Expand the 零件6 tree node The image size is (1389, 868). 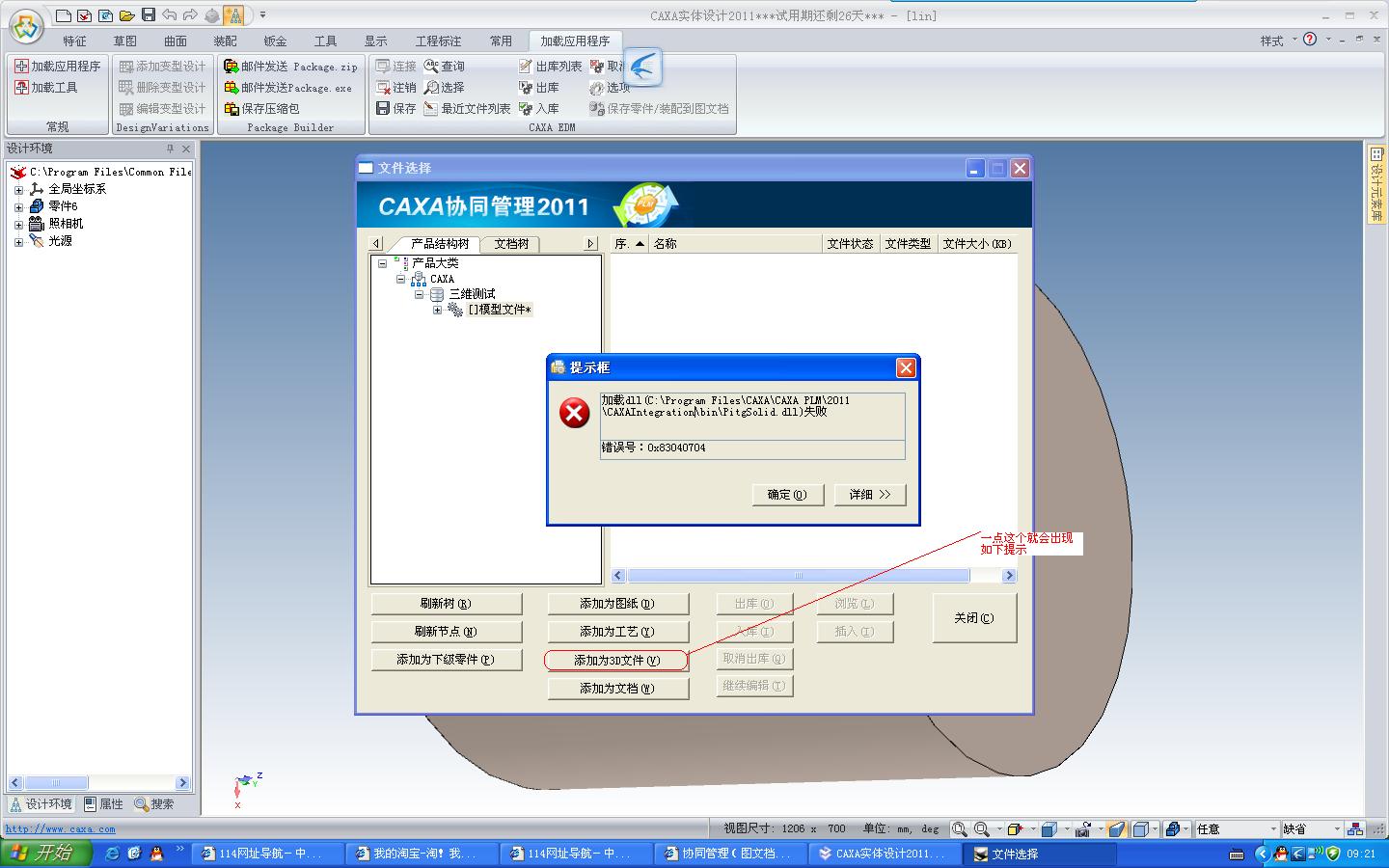18,207
